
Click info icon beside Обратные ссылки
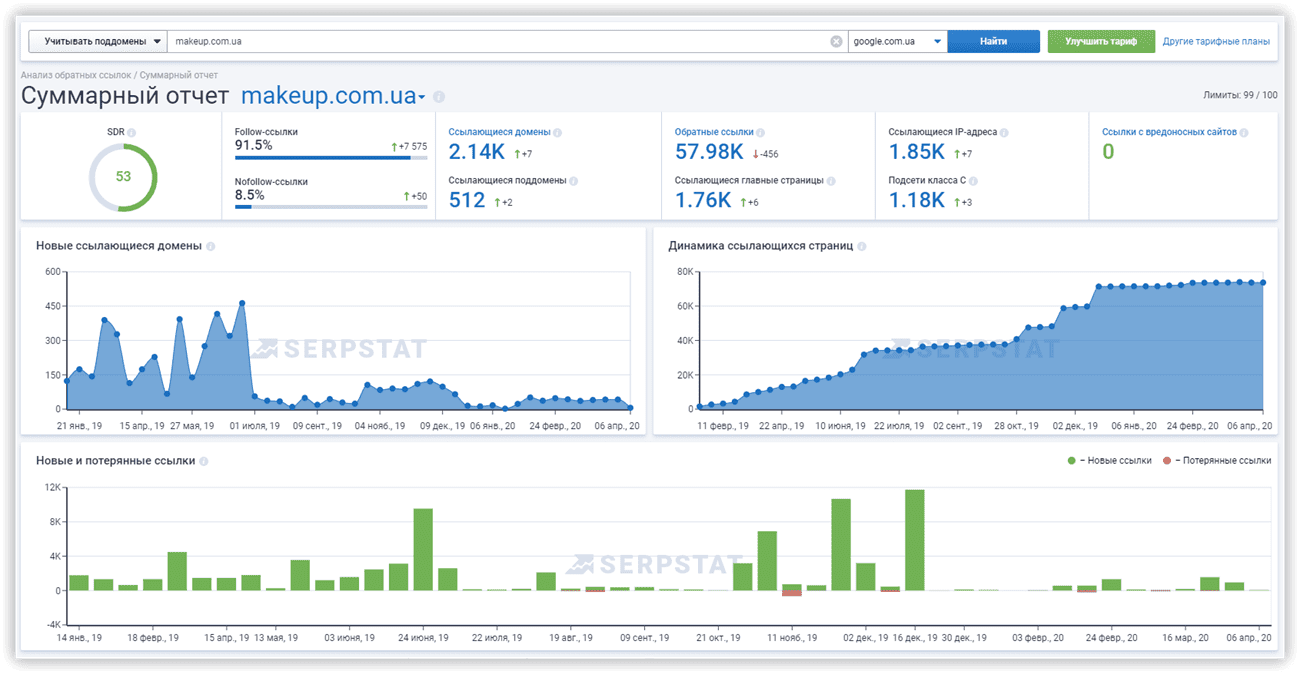point(762,132)
